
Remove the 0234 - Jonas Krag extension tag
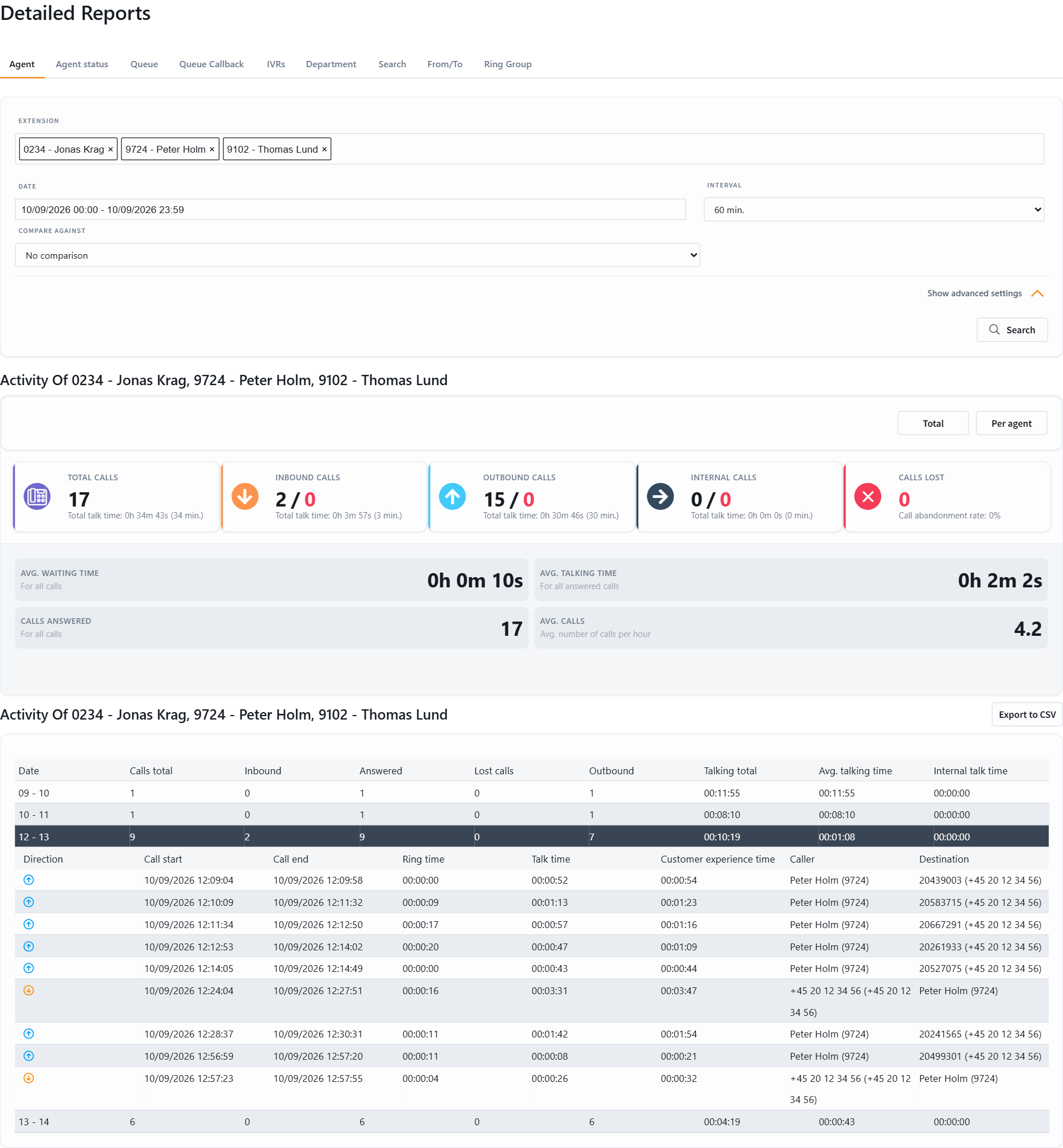click(x=111, y=149)
